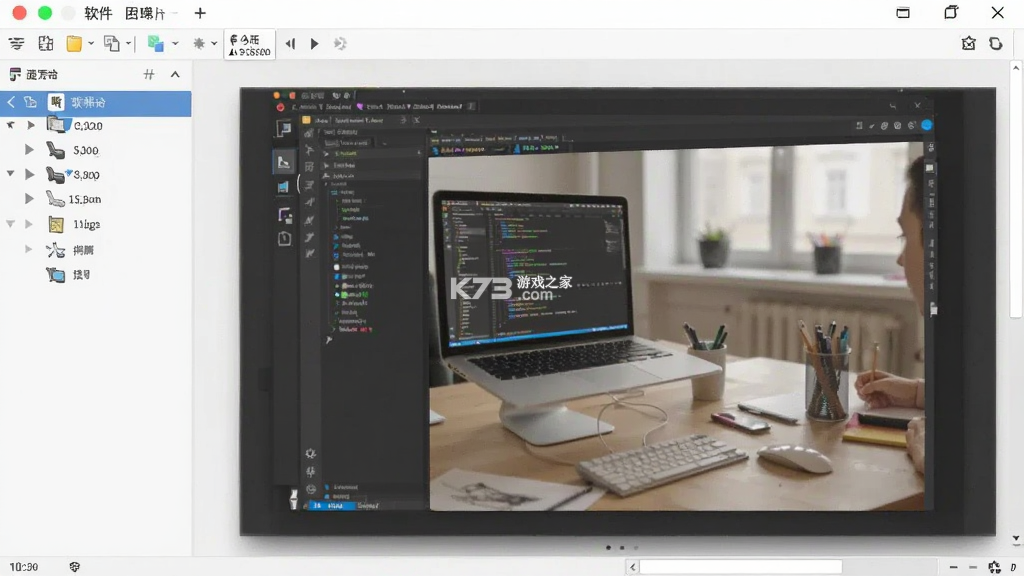Expand the C,000 tree row
The width and height of the screenshot is (1024, 576).
(x=31, y=125)
